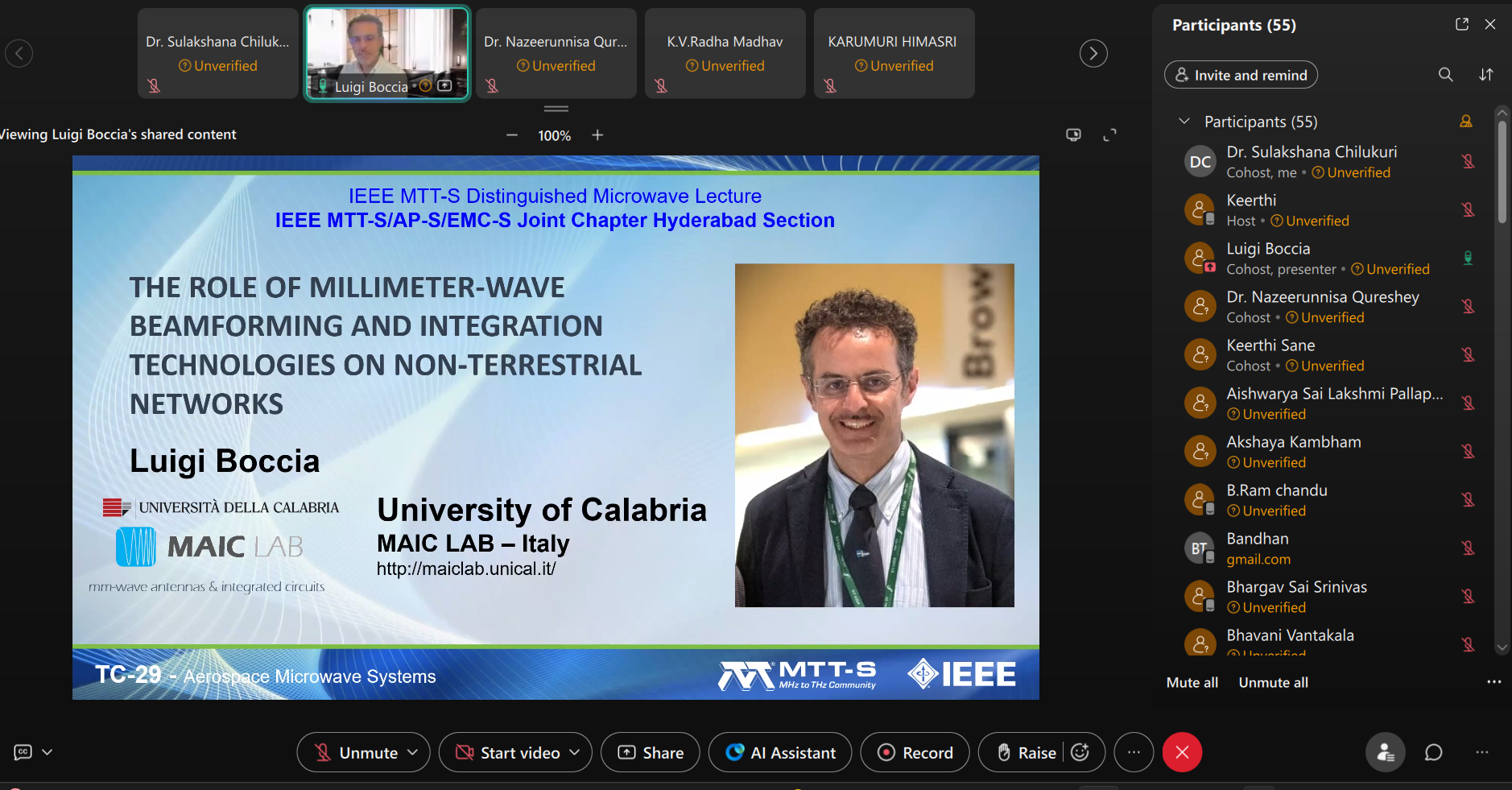Toggle the participants panel button
The width and height of the screenshot is (1512, 790).
pyautogui.click(x=1385, y=752)
